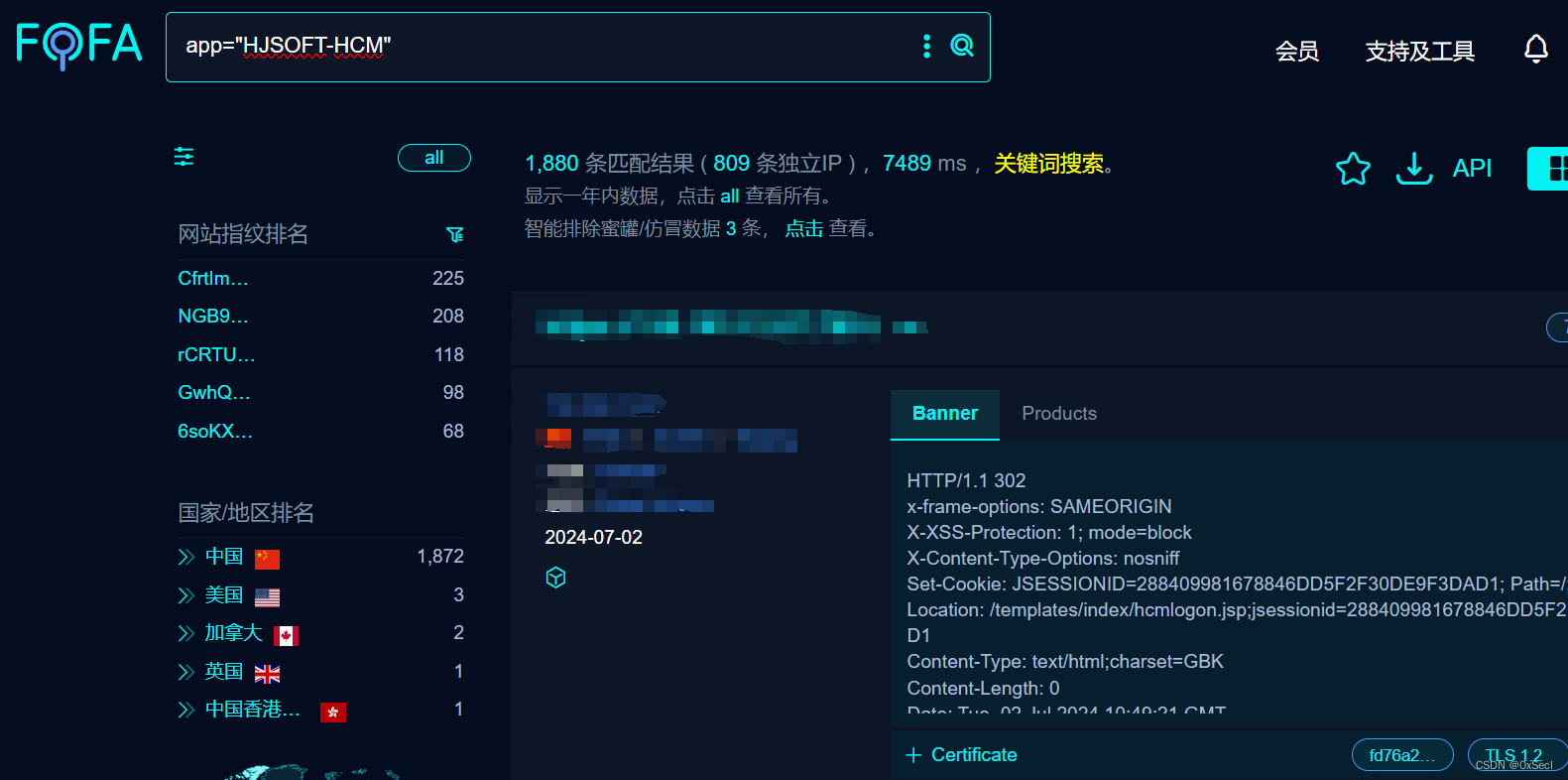Favorite this query with the star icon

[x=1353, y=169]
